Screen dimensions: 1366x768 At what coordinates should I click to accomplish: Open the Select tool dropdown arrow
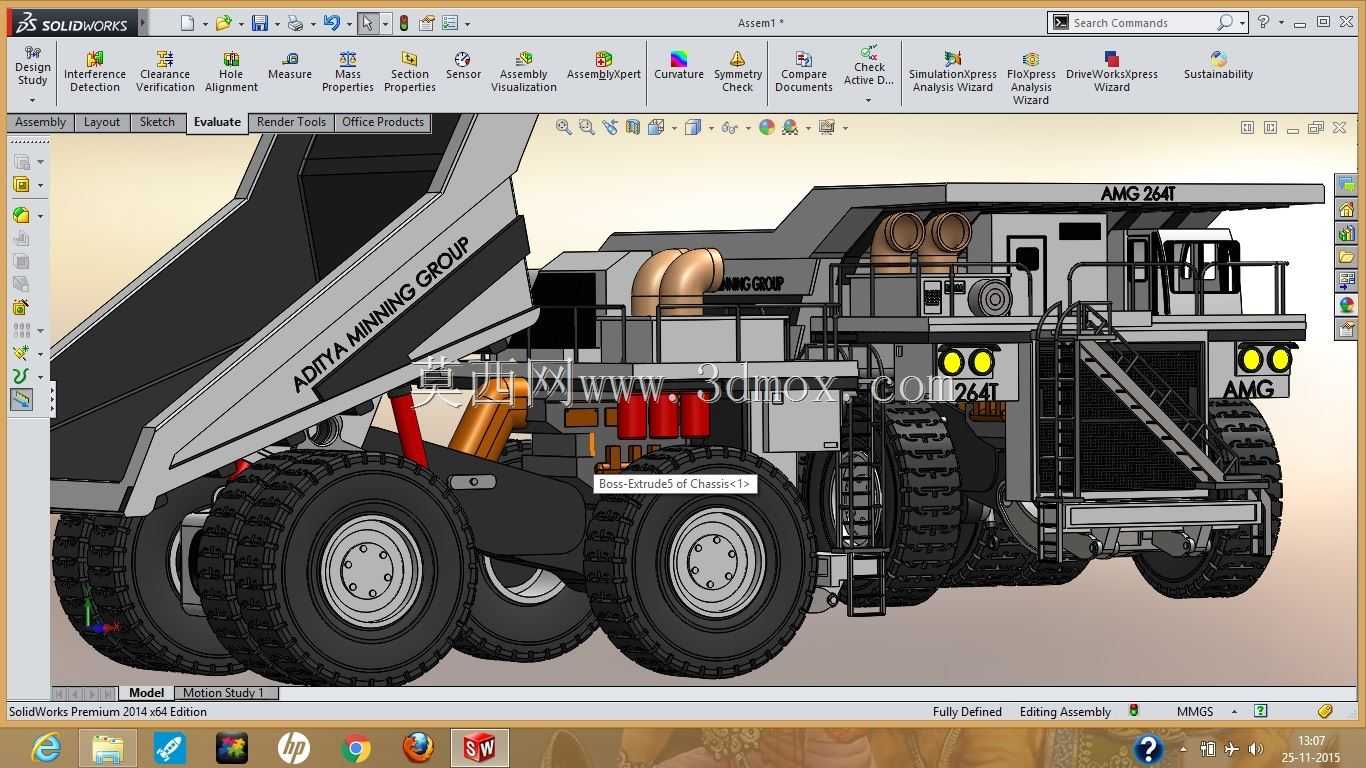[x=385, y=24]
